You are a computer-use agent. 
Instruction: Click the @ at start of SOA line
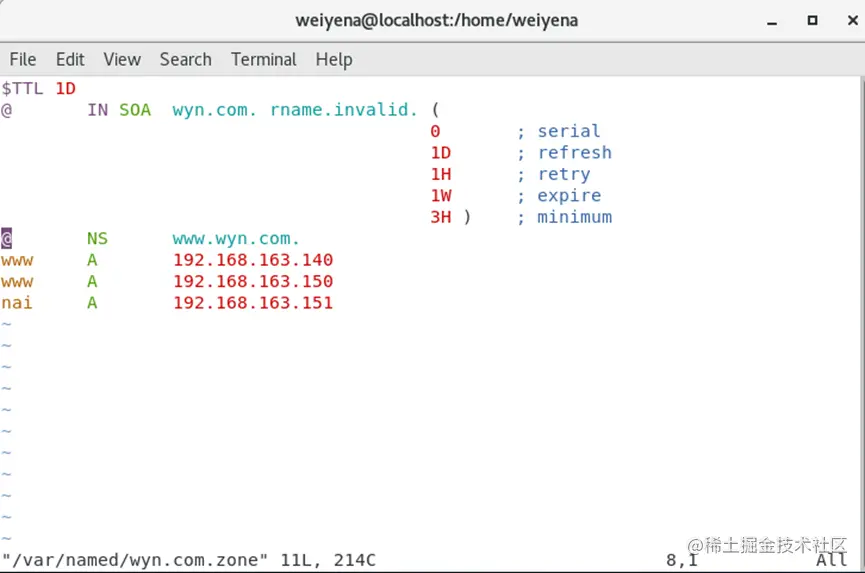7,110
